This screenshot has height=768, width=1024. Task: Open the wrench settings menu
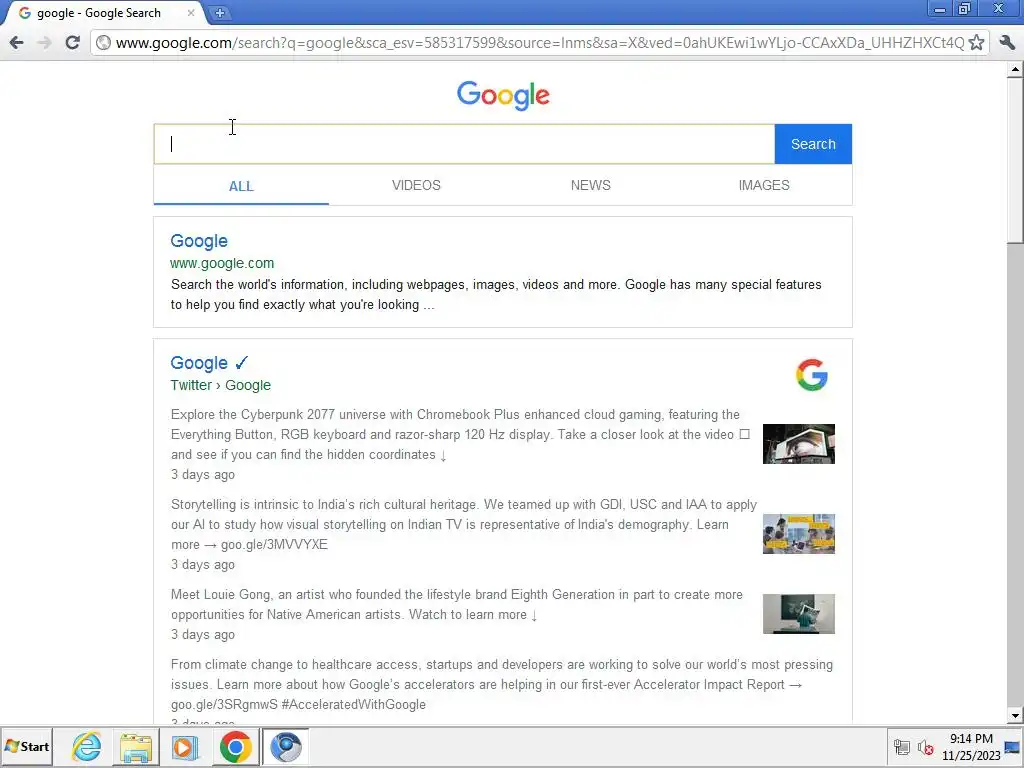1007,42
